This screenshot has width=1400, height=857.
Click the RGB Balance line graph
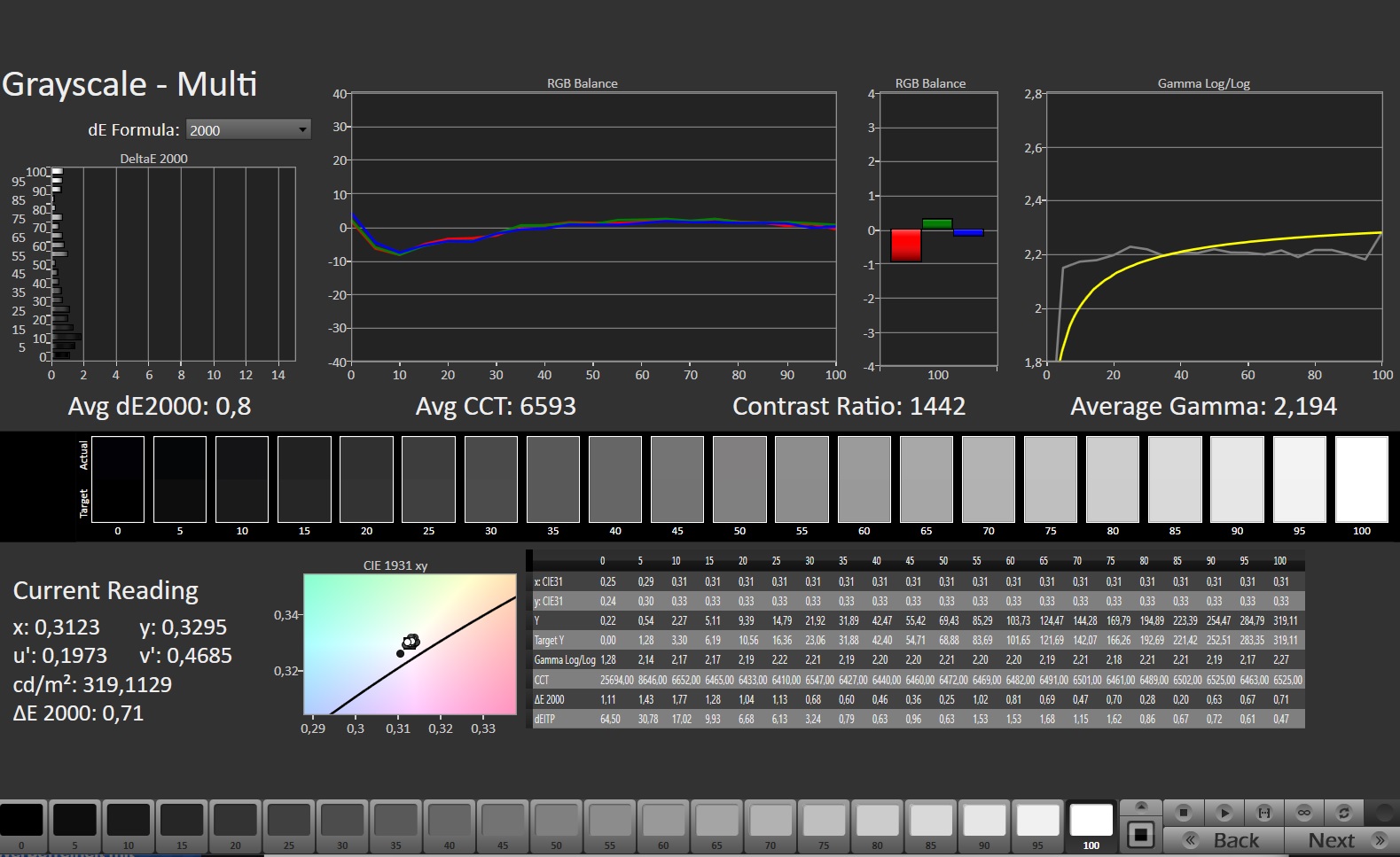[593, 227]
